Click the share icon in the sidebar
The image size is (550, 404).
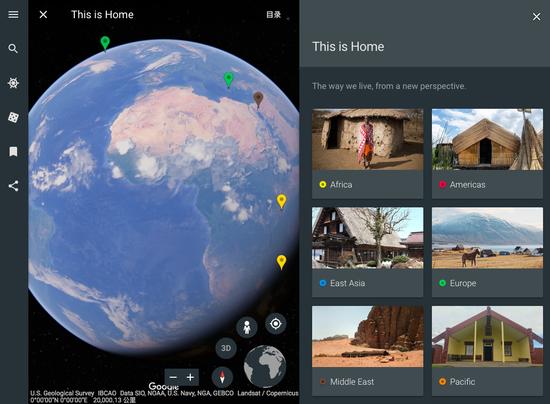[x=13, y=186]
